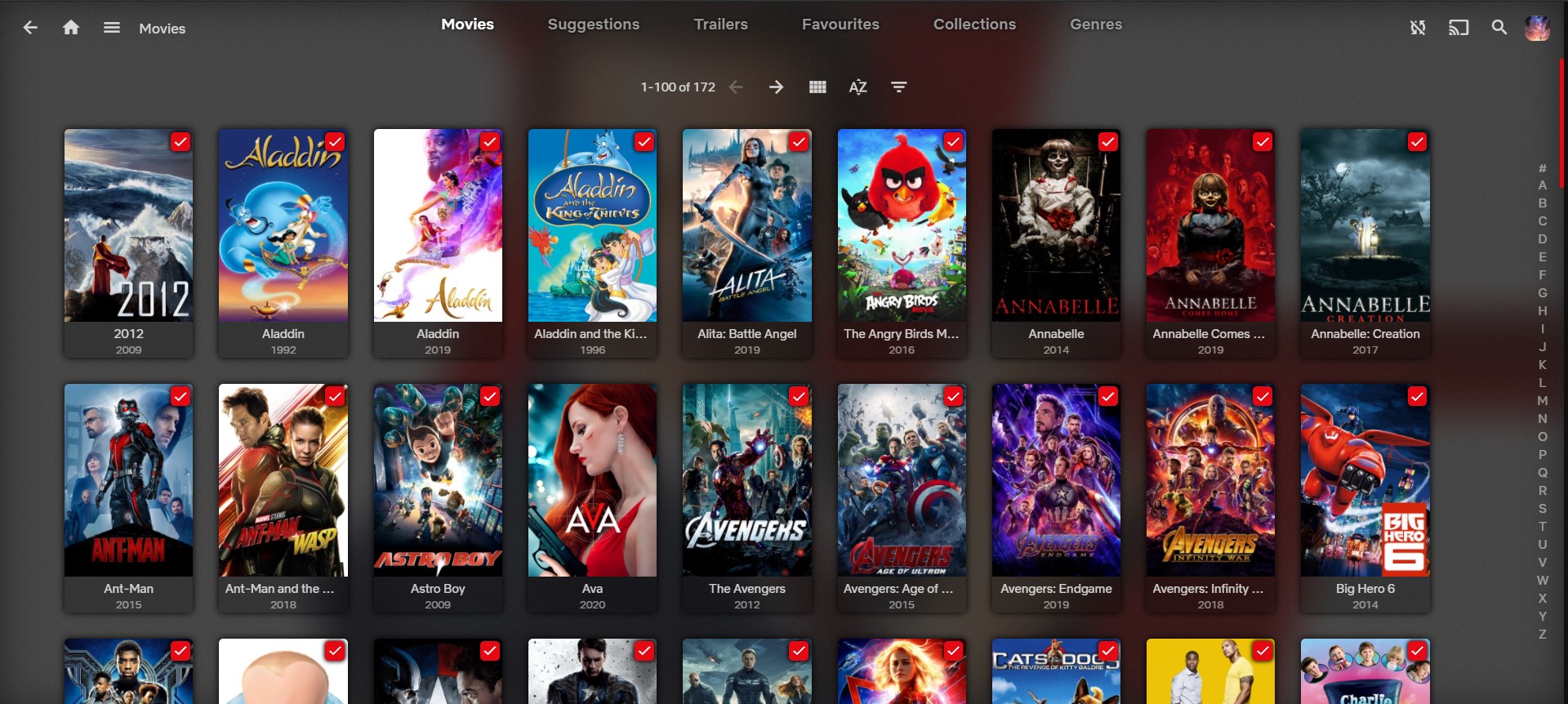Open the Cats & Dogs poster
Image resolution: width=1568 pixels, height=704 pixels.
click(1056, 671)
